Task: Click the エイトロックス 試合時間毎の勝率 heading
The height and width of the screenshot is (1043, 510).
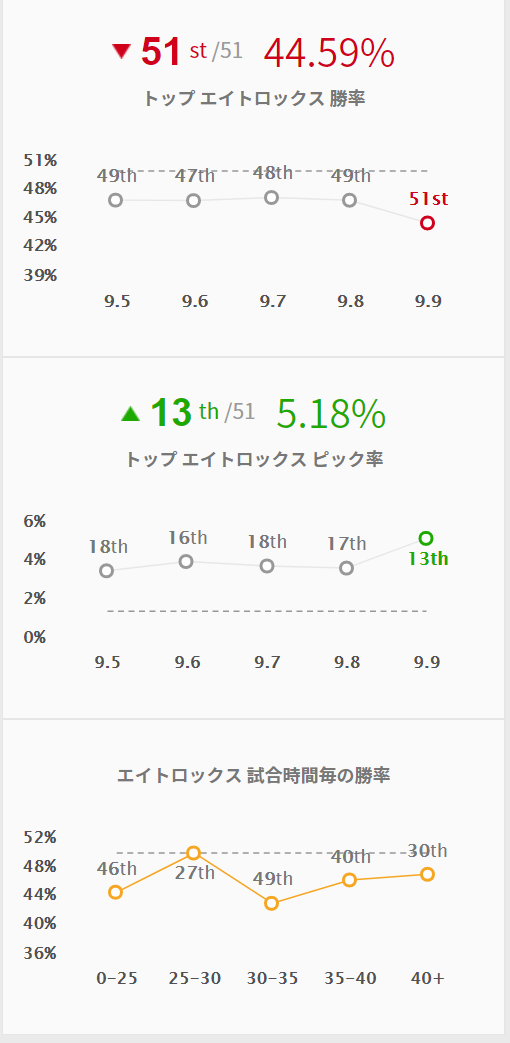Action: (253, 776)
